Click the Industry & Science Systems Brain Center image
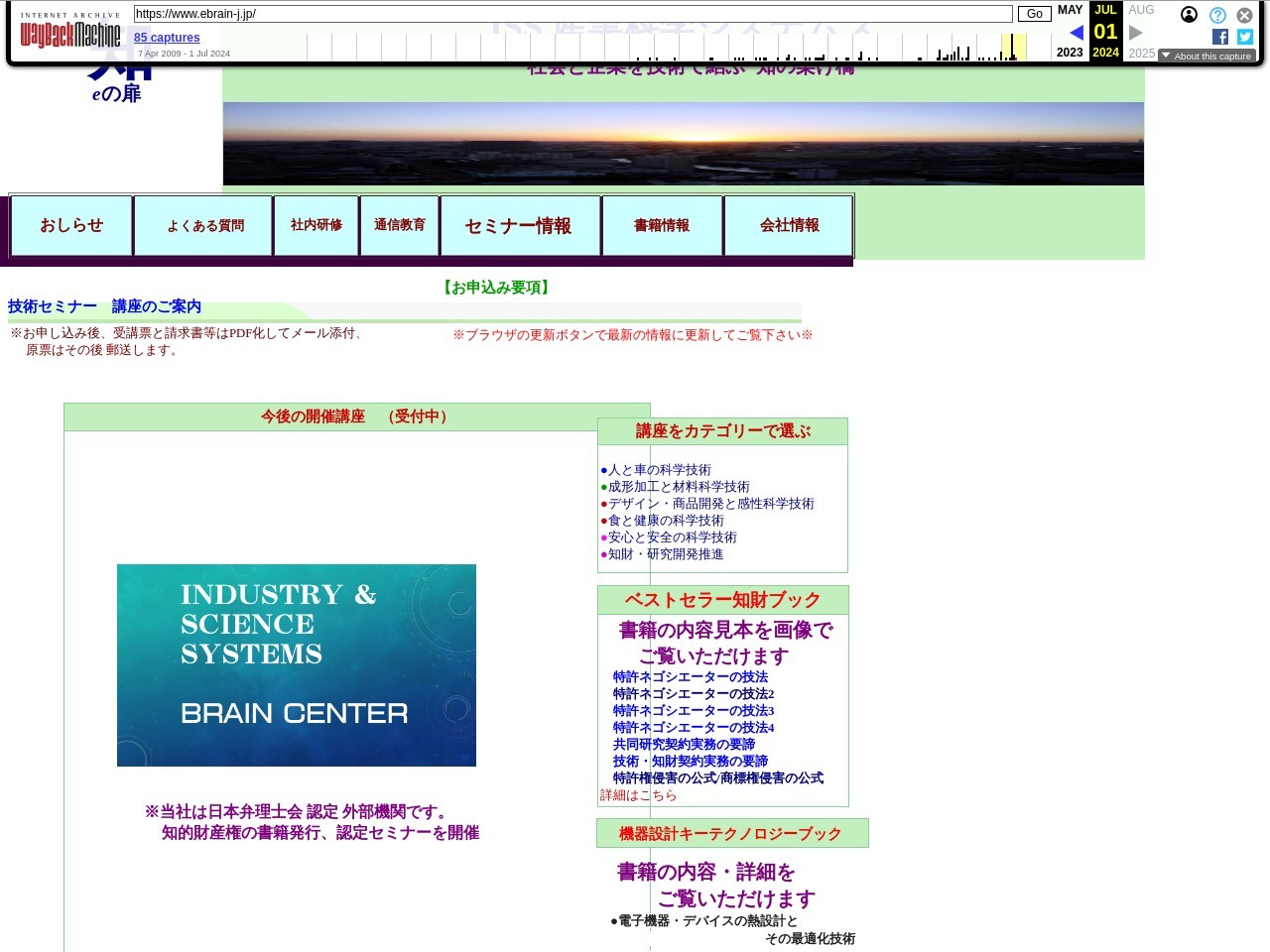The height and width of the screenshot is (952, 1270). (297, 665)
